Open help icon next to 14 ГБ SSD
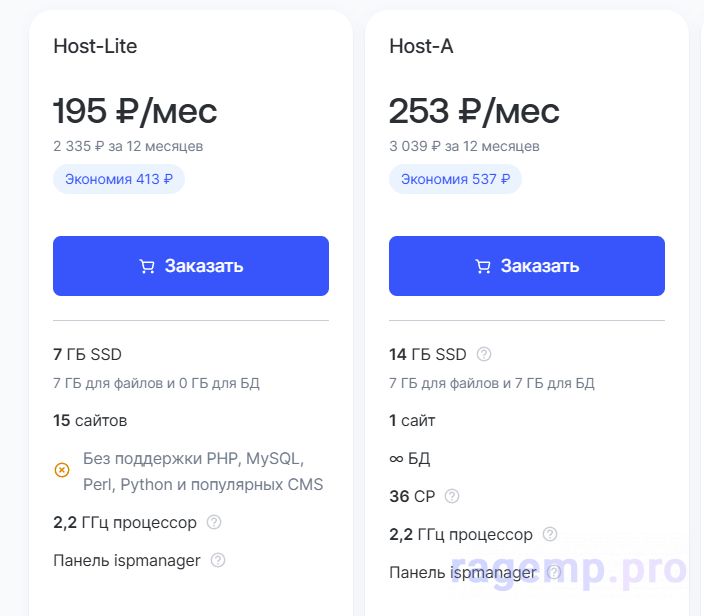Screen dimensions: 704x616 coord(484,354)
